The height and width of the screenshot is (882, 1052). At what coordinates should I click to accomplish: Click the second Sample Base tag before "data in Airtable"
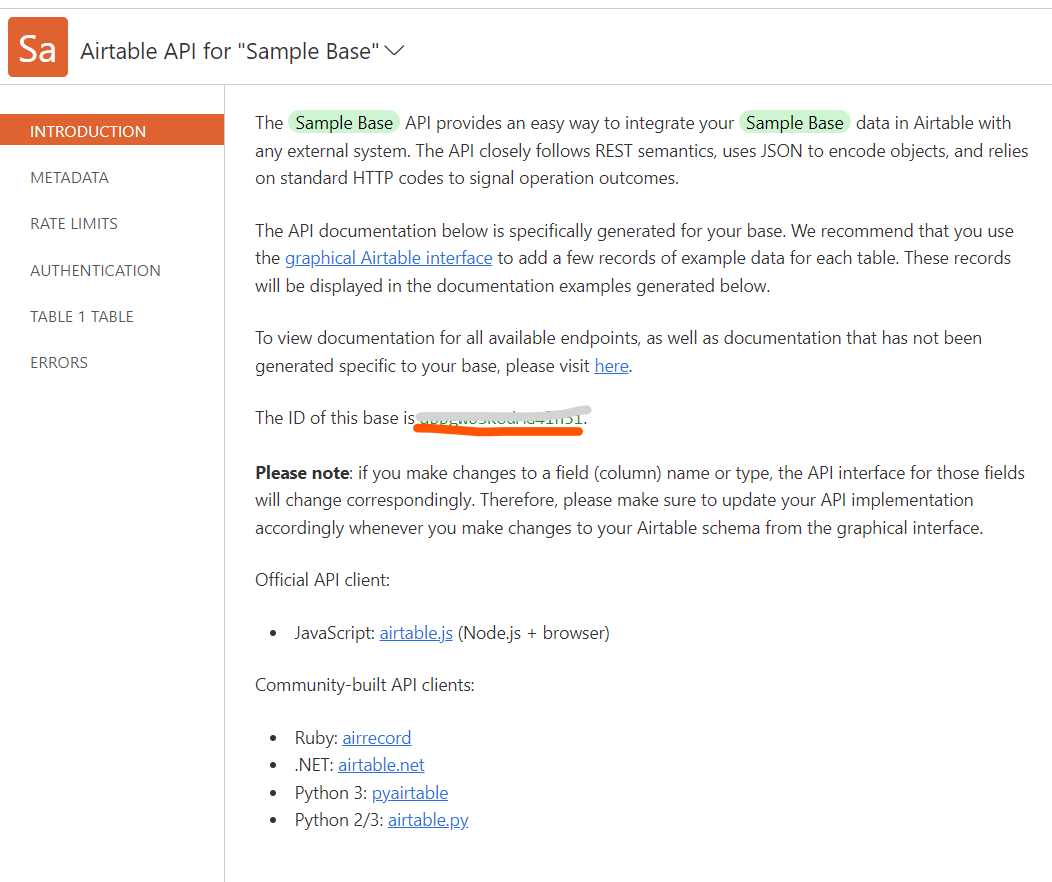[x=794, y=123]
